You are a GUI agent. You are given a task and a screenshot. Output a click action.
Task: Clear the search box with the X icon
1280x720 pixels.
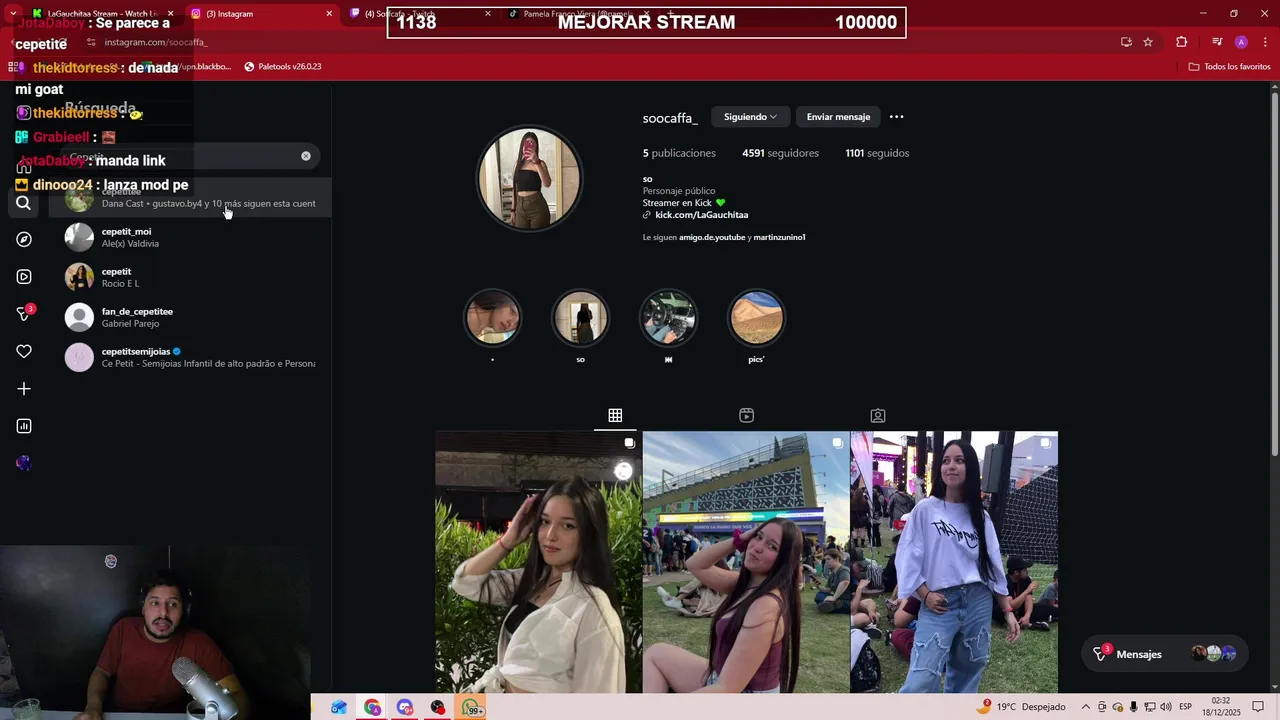click(306, 156)
